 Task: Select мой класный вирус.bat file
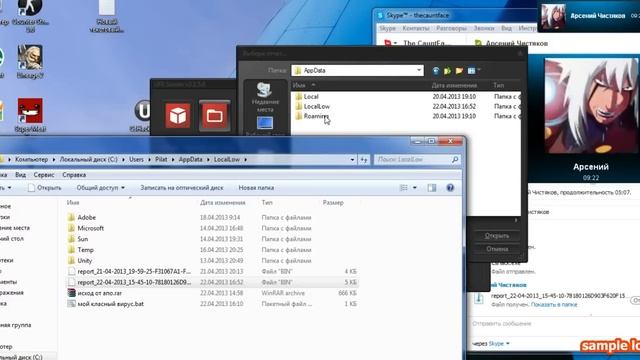(110, 304)
